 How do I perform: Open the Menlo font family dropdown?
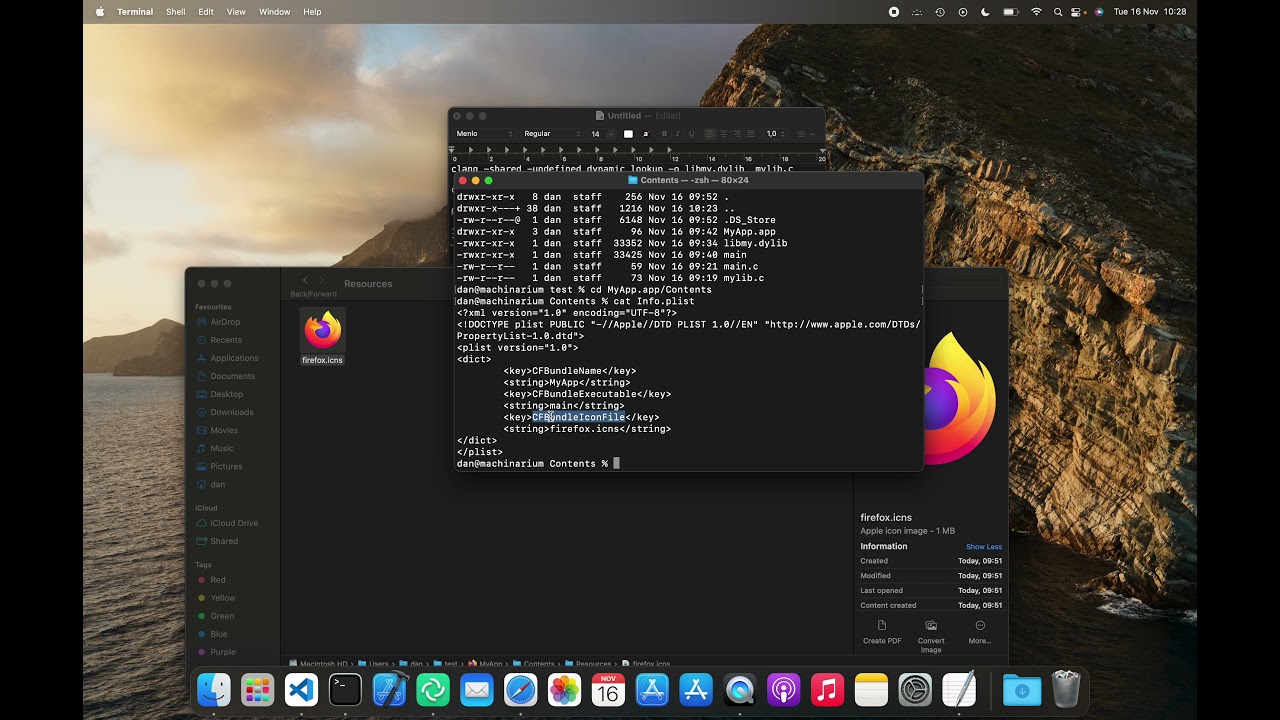tap(485, 134)
